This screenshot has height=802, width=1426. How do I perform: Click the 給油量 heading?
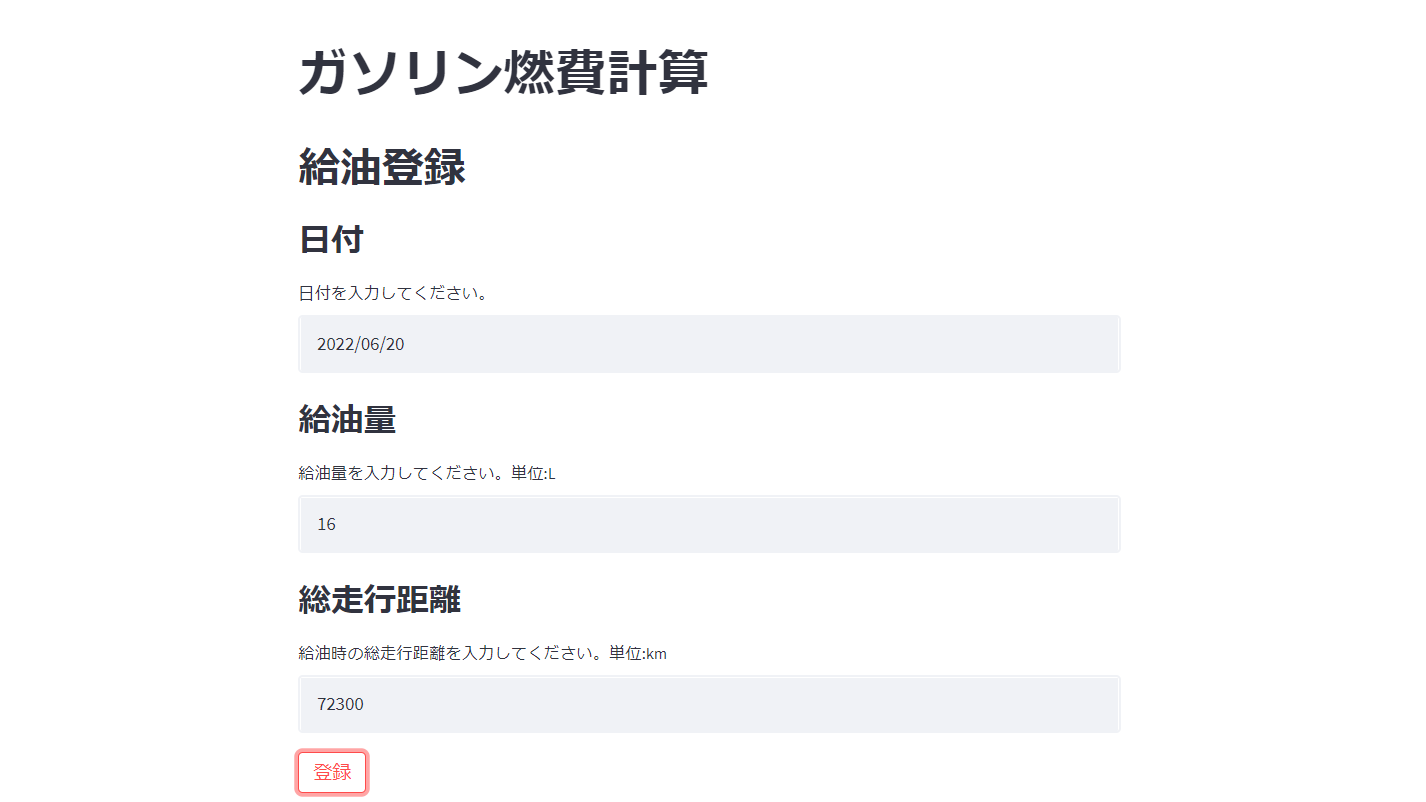click(347, 420)
